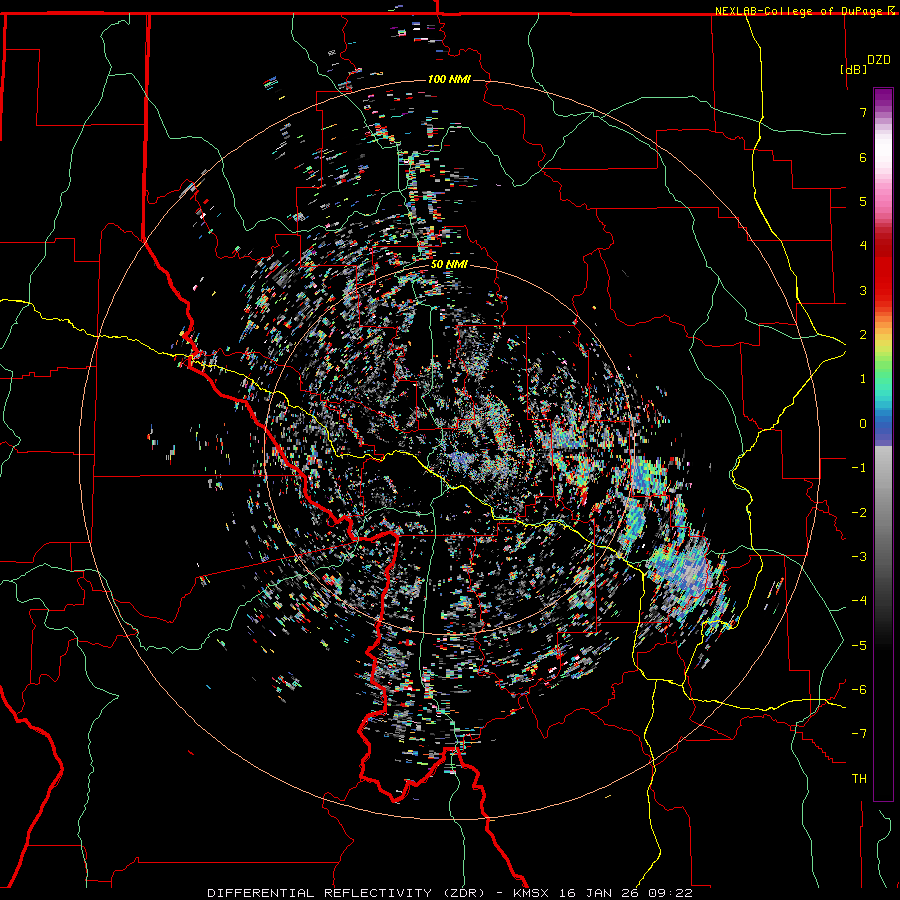
Task: Click the -6 value on color scale
Action: point(859,690)
